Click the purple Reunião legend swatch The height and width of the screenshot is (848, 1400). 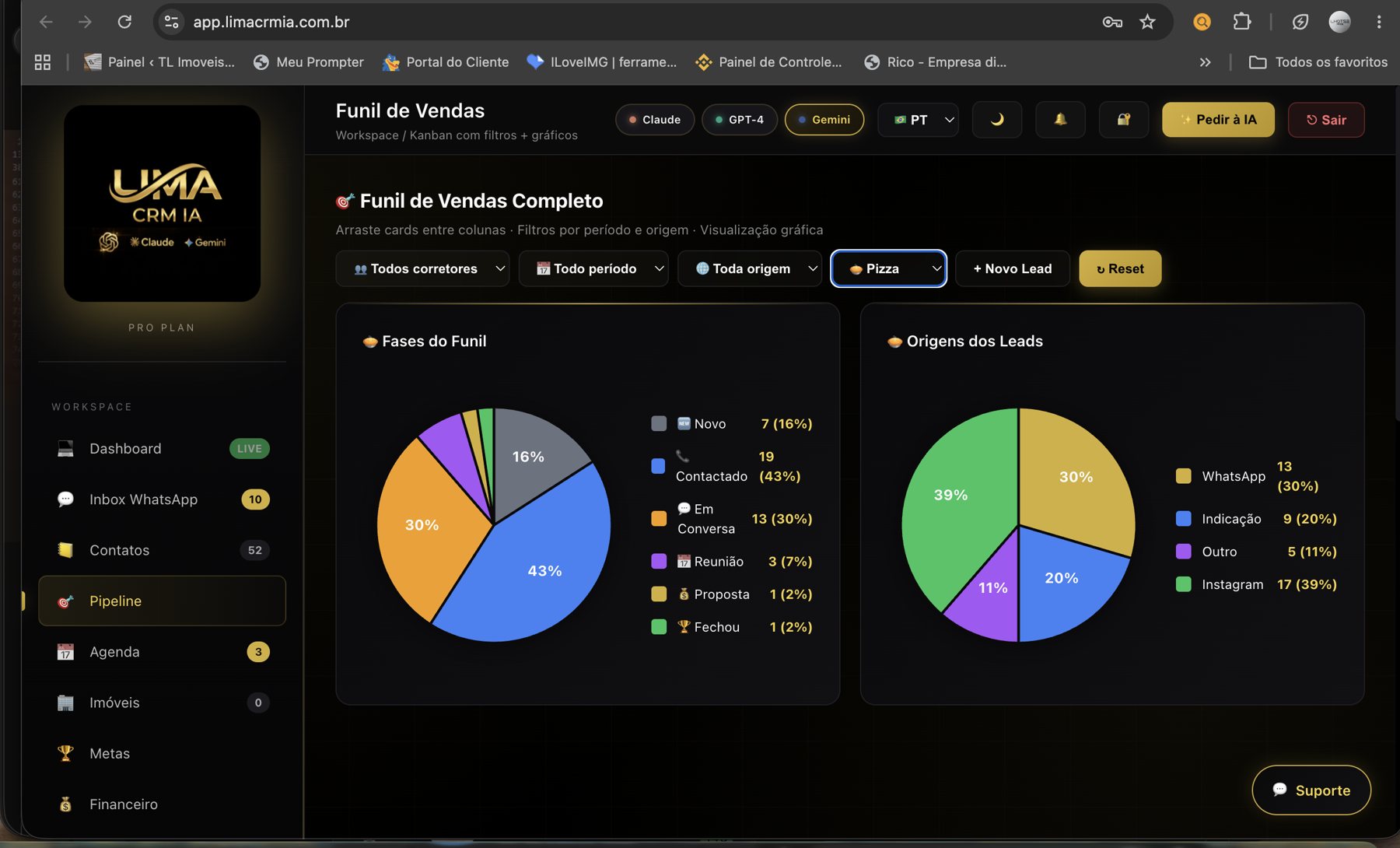point(659,561)
